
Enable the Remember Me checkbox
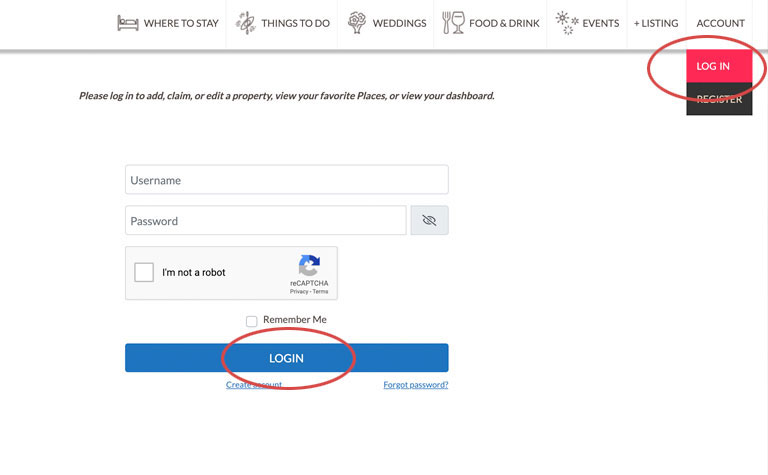[x=252, y=321]
